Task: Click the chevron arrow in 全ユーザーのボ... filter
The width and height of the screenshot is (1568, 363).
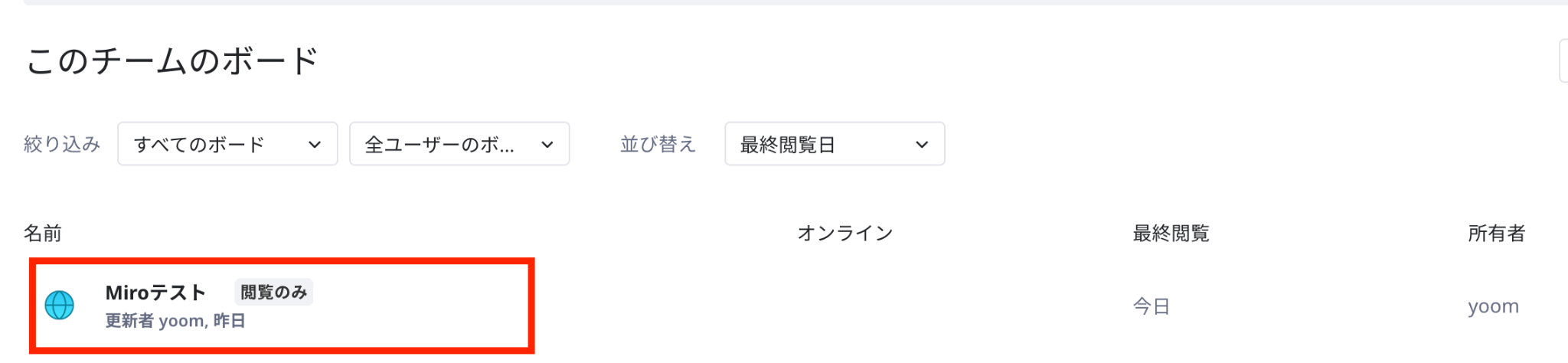Action: click(x=547, y=145)
